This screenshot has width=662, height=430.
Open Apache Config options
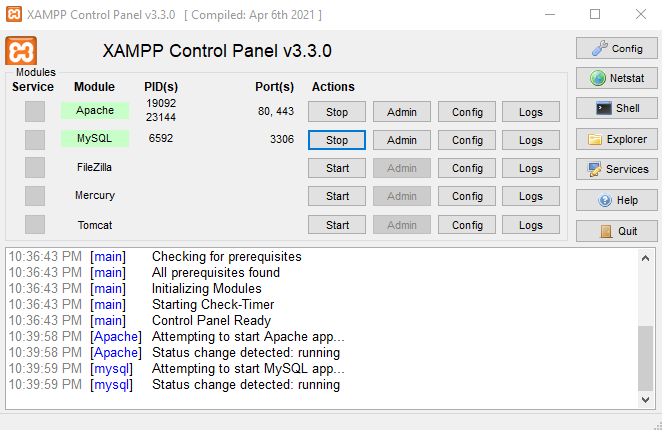[x=467, y=112]
